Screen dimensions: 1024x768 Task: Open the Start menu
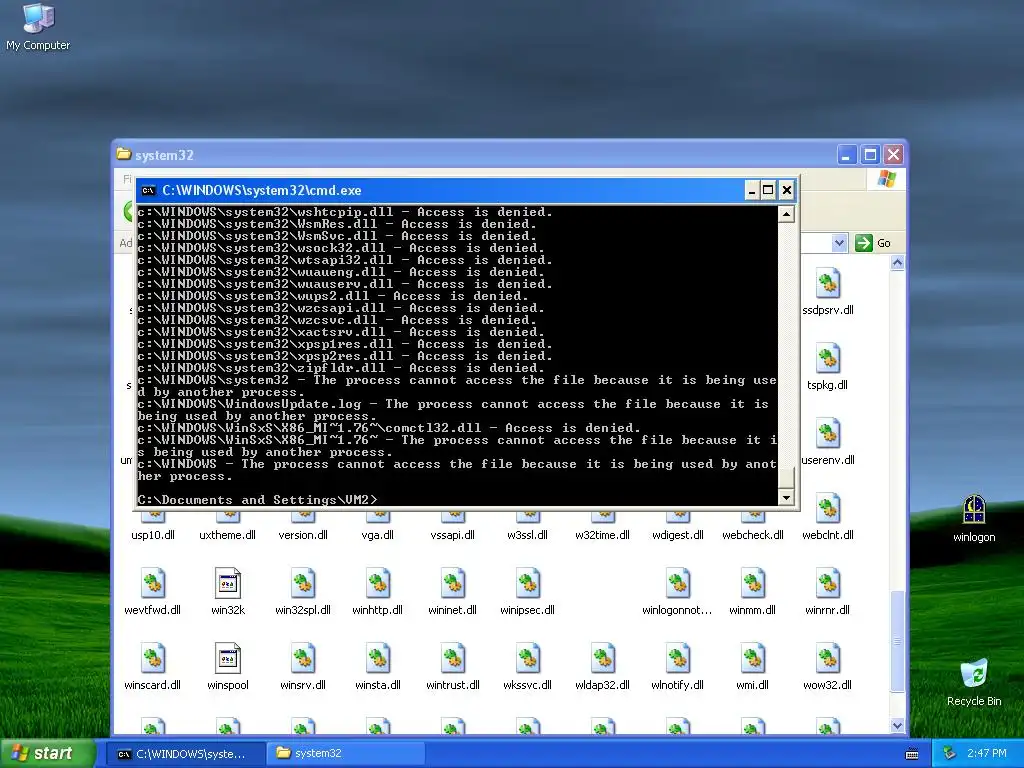click(x=48, y=753)
